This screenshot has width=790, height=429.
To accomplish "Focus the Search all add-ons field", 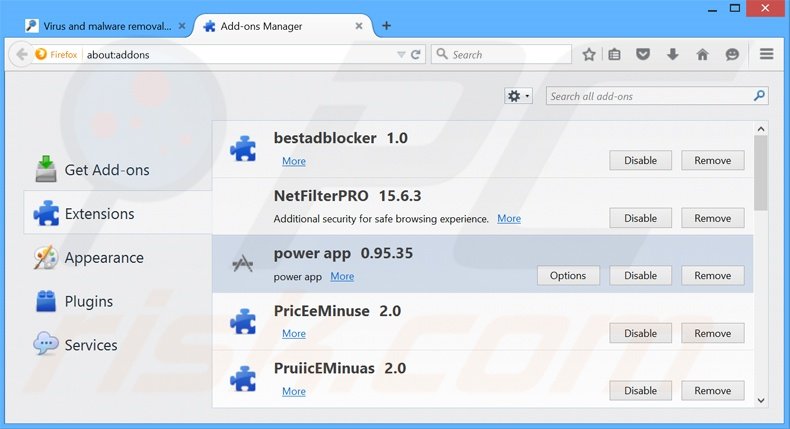I will coord(657,96).
